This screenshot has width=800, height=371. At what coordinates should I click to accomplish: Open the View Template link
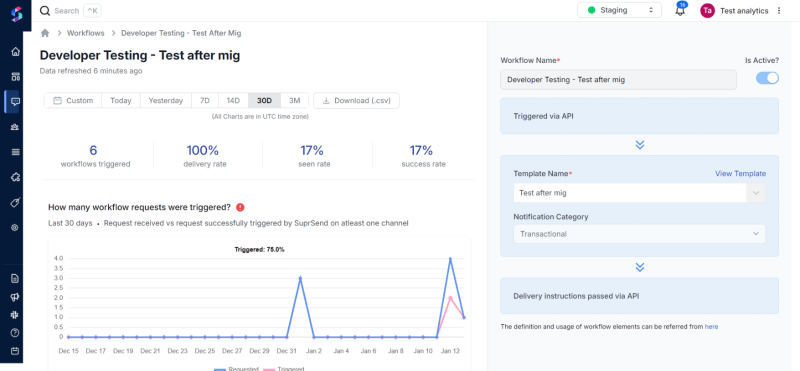tap(740, 174)
